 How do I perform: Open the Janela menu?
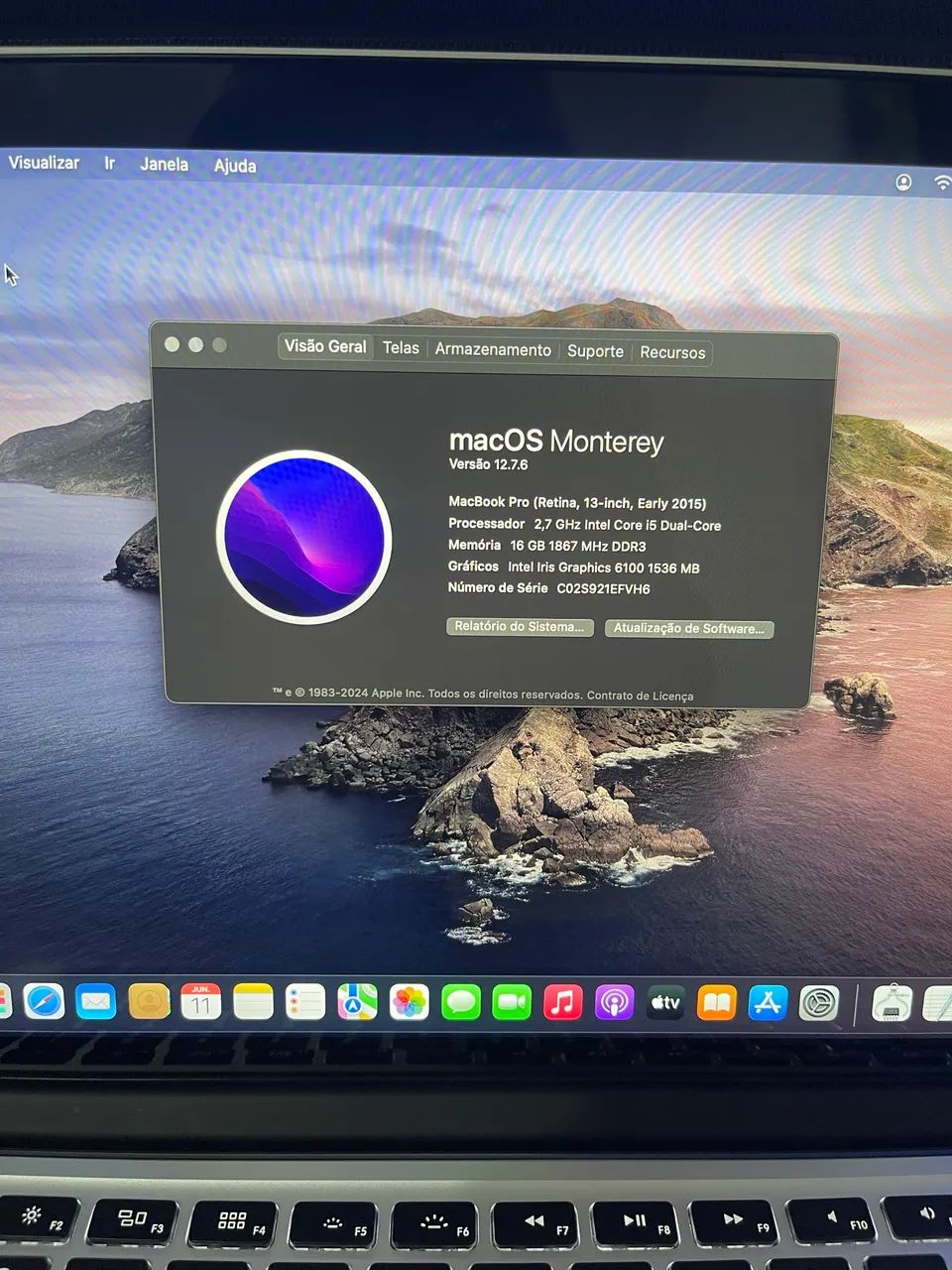[164, 164]
